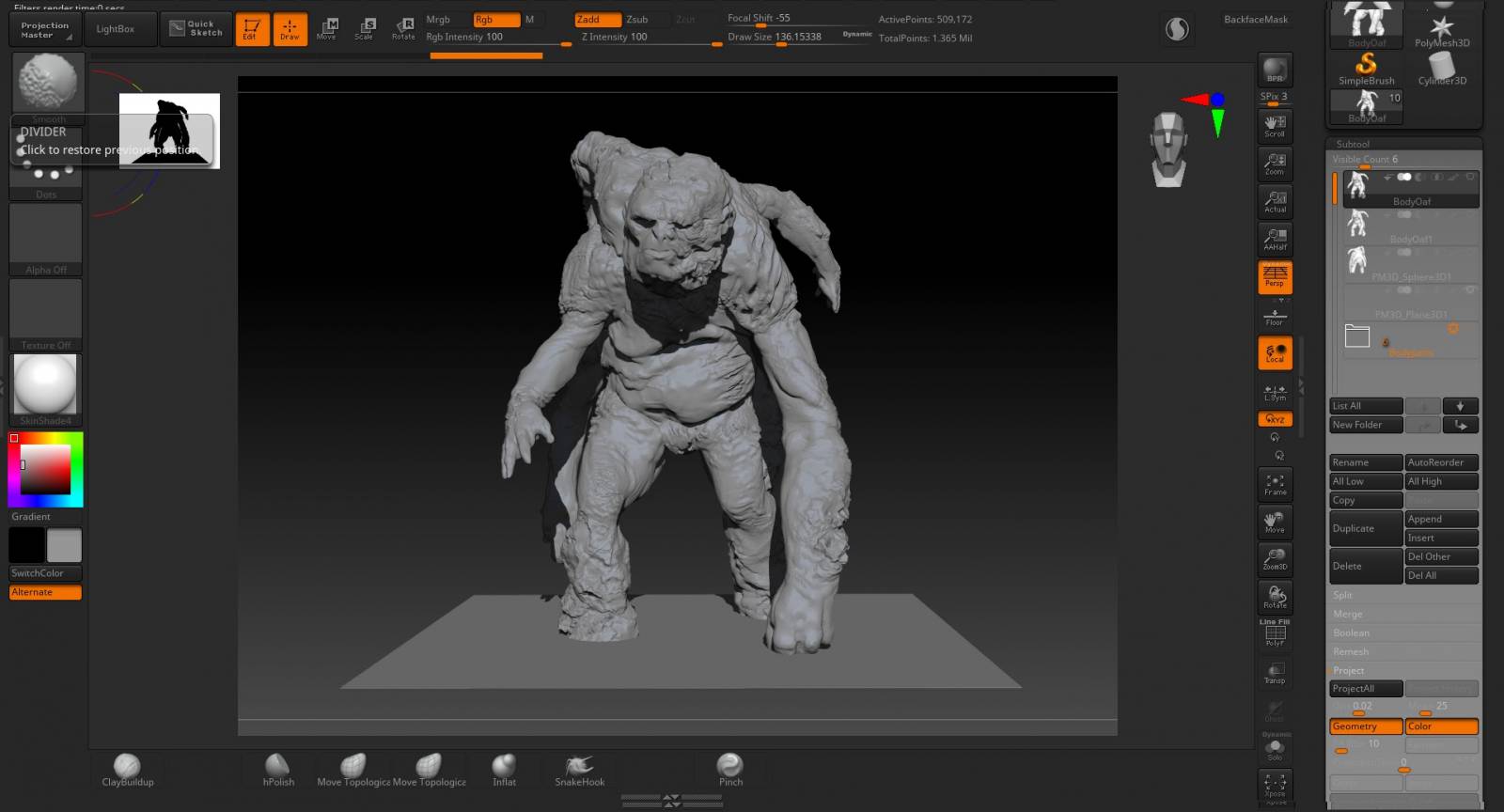This screenshot has height=812, width=1504.
Task: Choose the hPolish brush
Action: click(277, 769)
